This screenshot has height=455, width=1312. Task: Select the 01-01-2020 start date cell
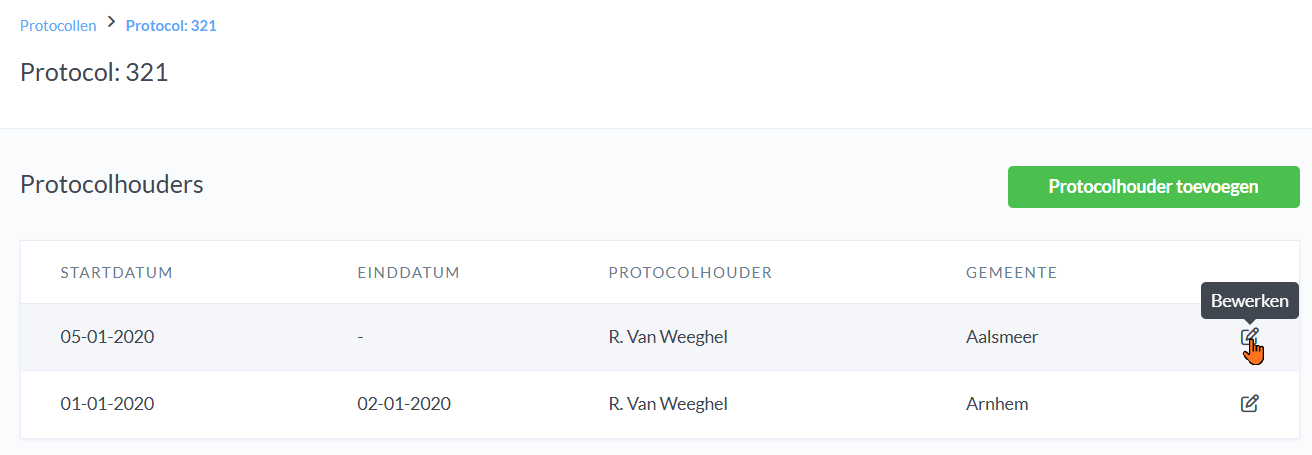[x=107, y=404]
